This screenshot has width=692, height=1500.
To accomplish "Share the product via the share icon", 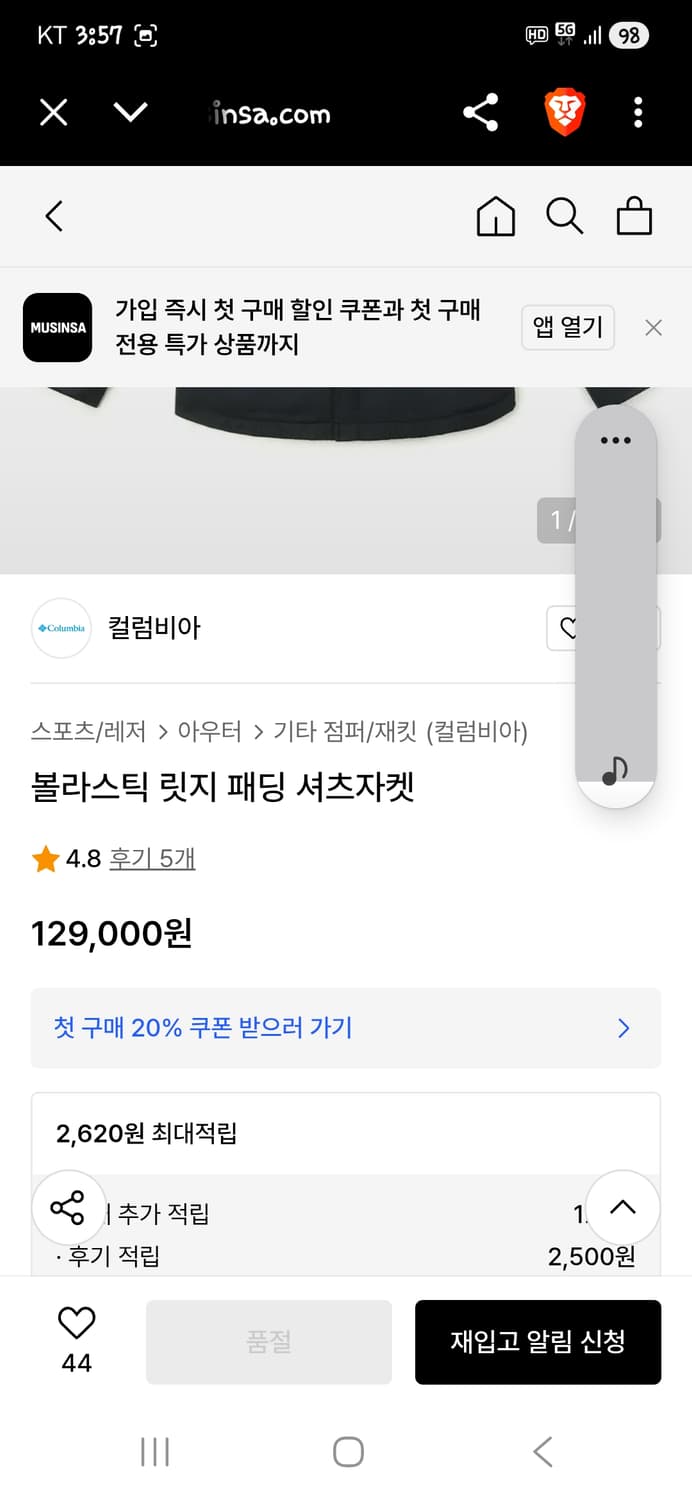I will point(483,112).
